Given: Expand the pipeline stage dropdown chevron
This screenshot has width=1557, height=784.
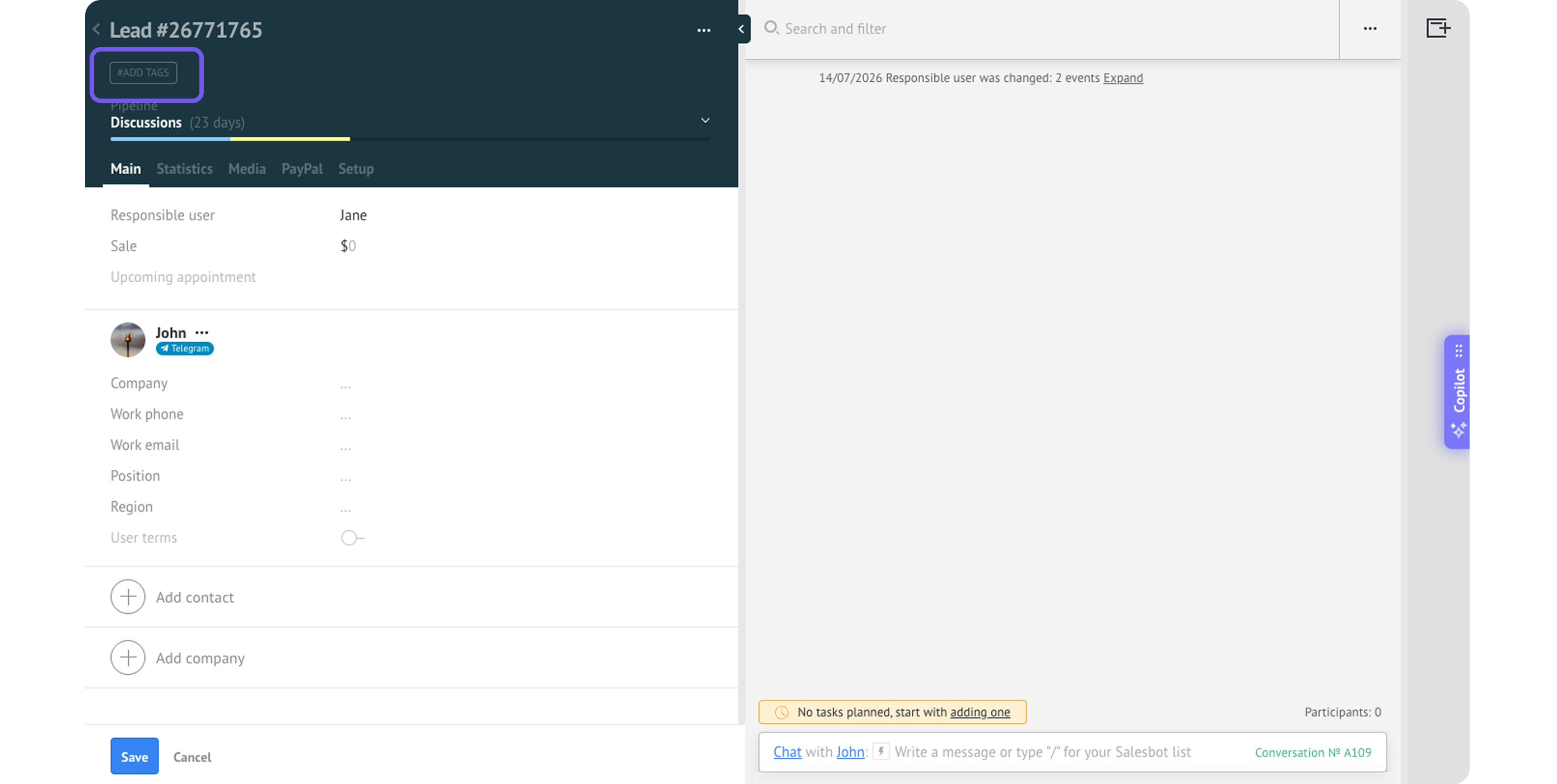Looking at the screenshot, I should pyautogui.click(x=705, y=120).
